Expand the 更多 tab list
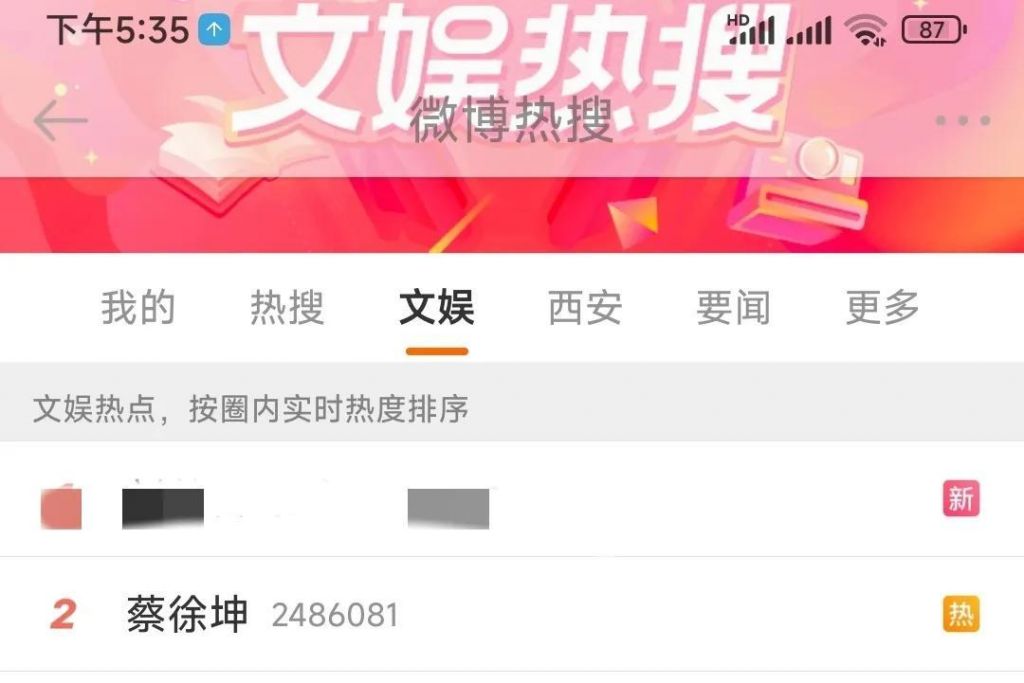Viewport: 1024px width, 683px height. pos(882,308)
